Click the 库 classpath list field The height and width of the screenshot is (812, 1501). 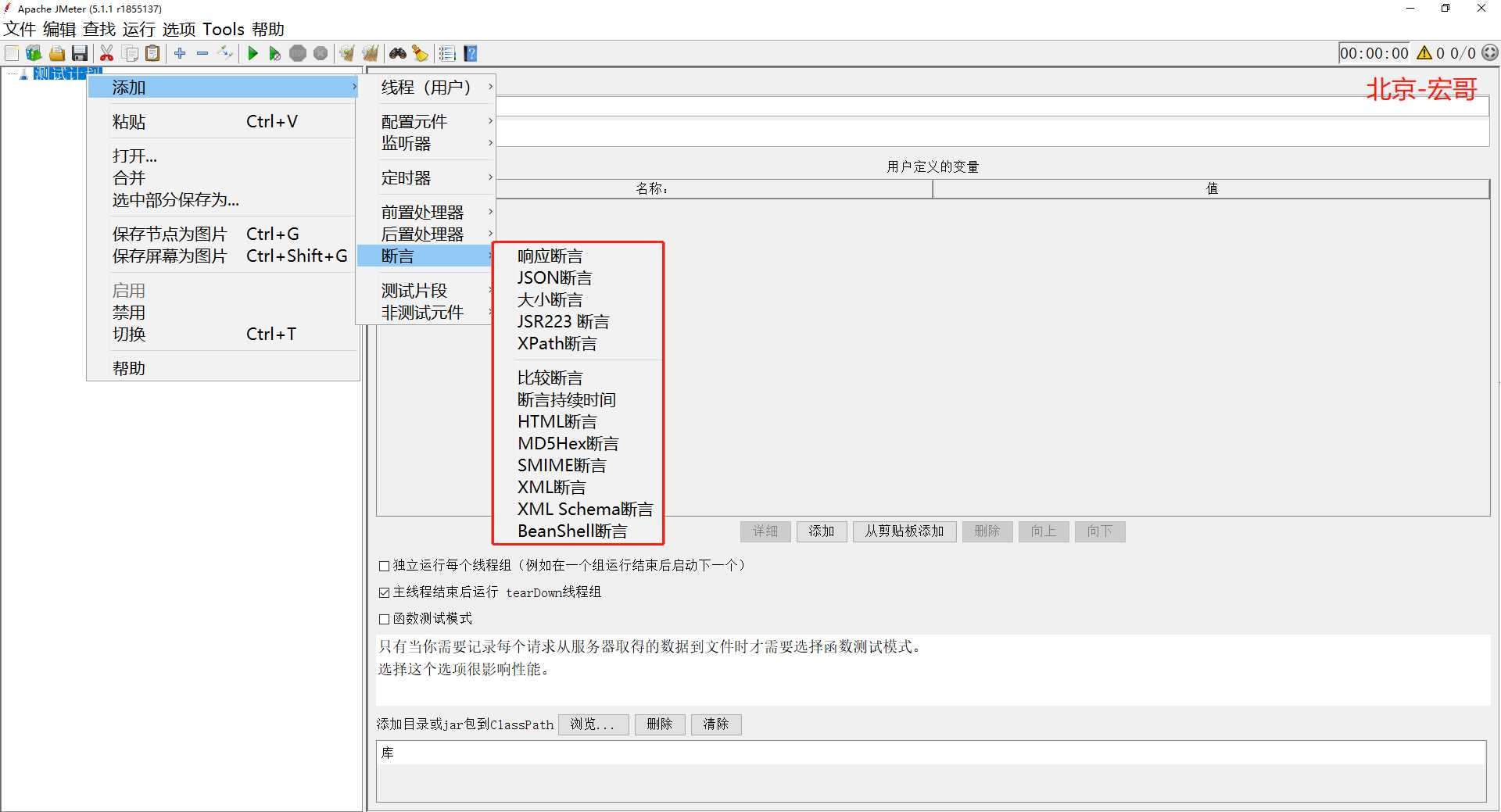click(x=931, y=753)
